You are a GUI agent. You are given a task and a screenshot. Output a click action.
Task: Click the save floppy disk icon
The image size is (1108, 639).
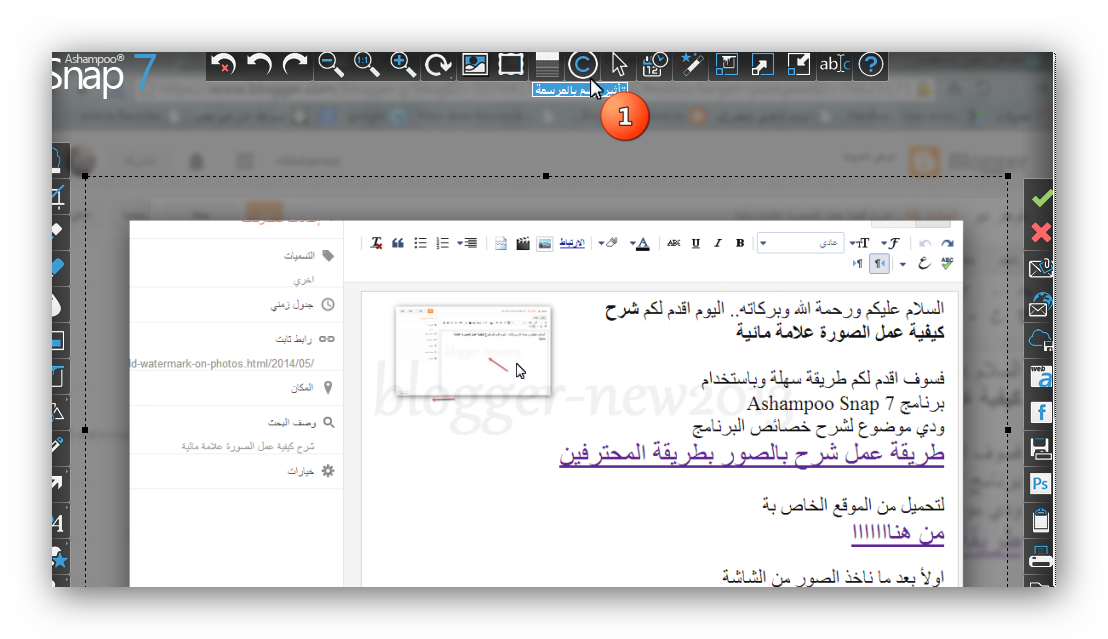click(1041, 448)
